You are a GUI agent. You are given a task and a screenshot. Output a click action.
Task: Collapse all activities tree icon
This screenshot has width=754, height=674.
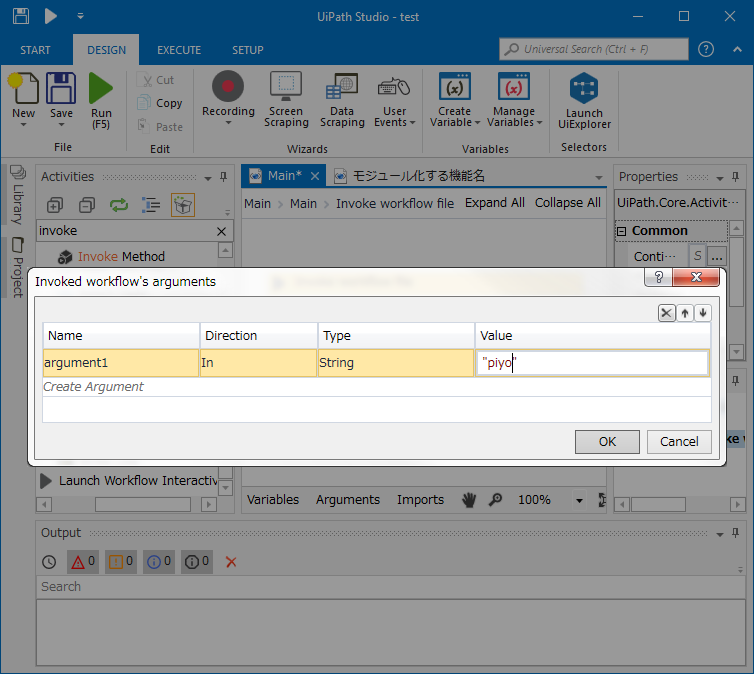(x=87, y=205)
